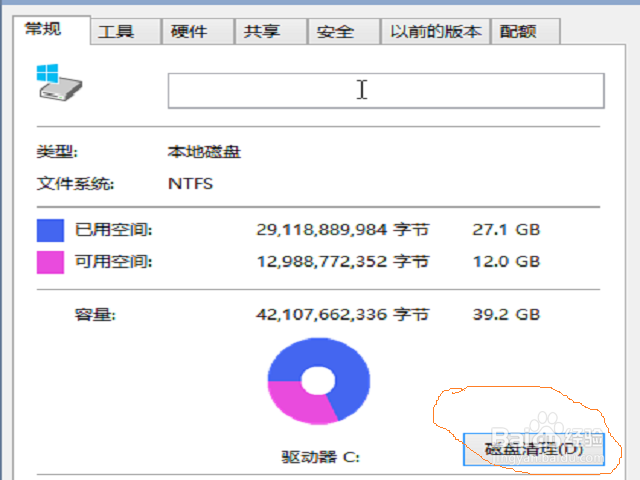
Task: Click the magenta 可用空间 color swatch
Action: coord(50,262)
